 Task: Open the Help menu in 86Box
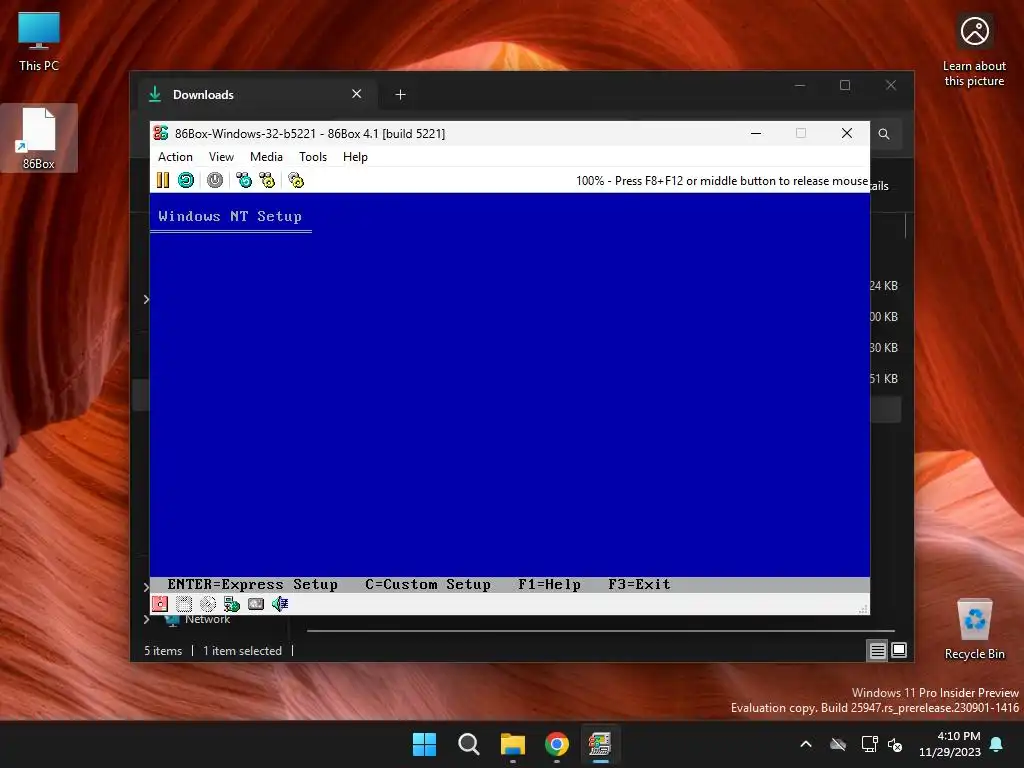coord(355,157)
